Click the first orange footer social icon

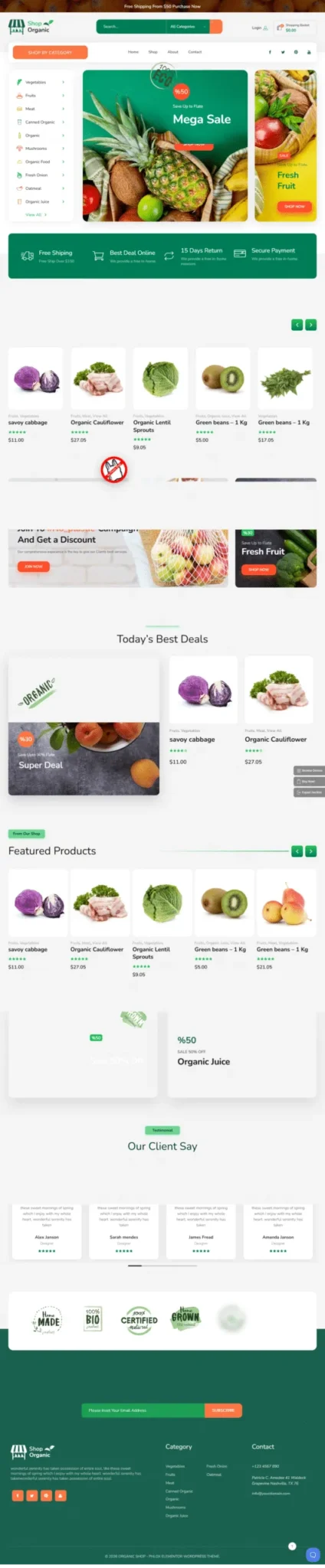(17, 1495)
